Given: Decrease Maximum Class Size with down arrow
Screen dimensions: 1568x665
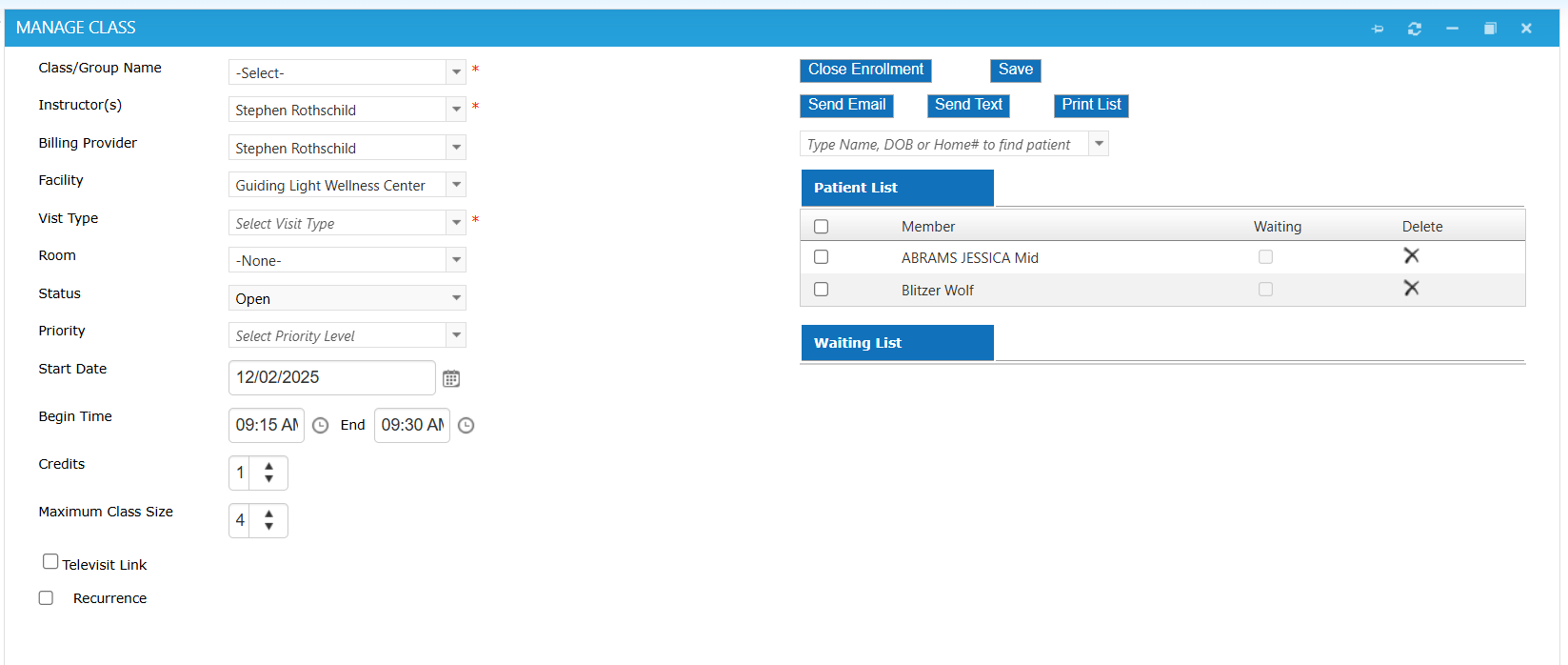Looking at the screenshot, I should pos(269,527).
